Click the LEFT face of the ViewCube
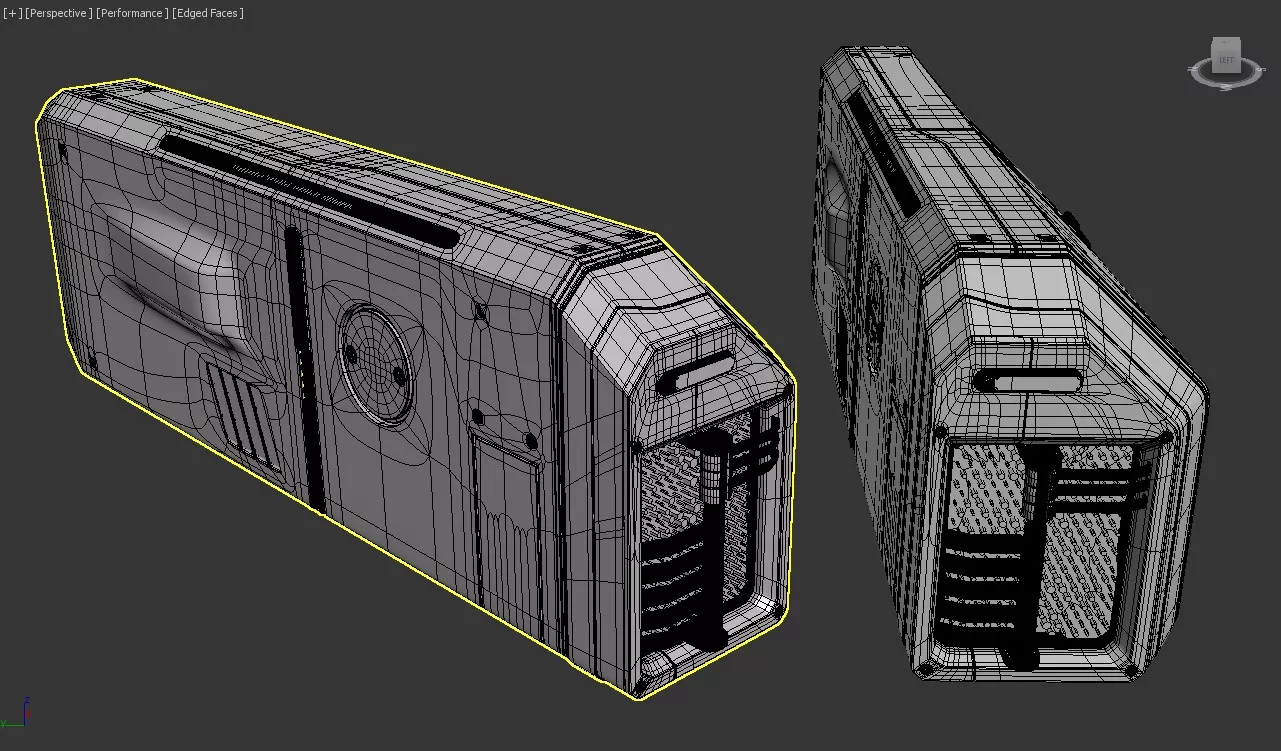Image resolution: width=1281 pixels, height=751 pixels. click(1226, 60)
